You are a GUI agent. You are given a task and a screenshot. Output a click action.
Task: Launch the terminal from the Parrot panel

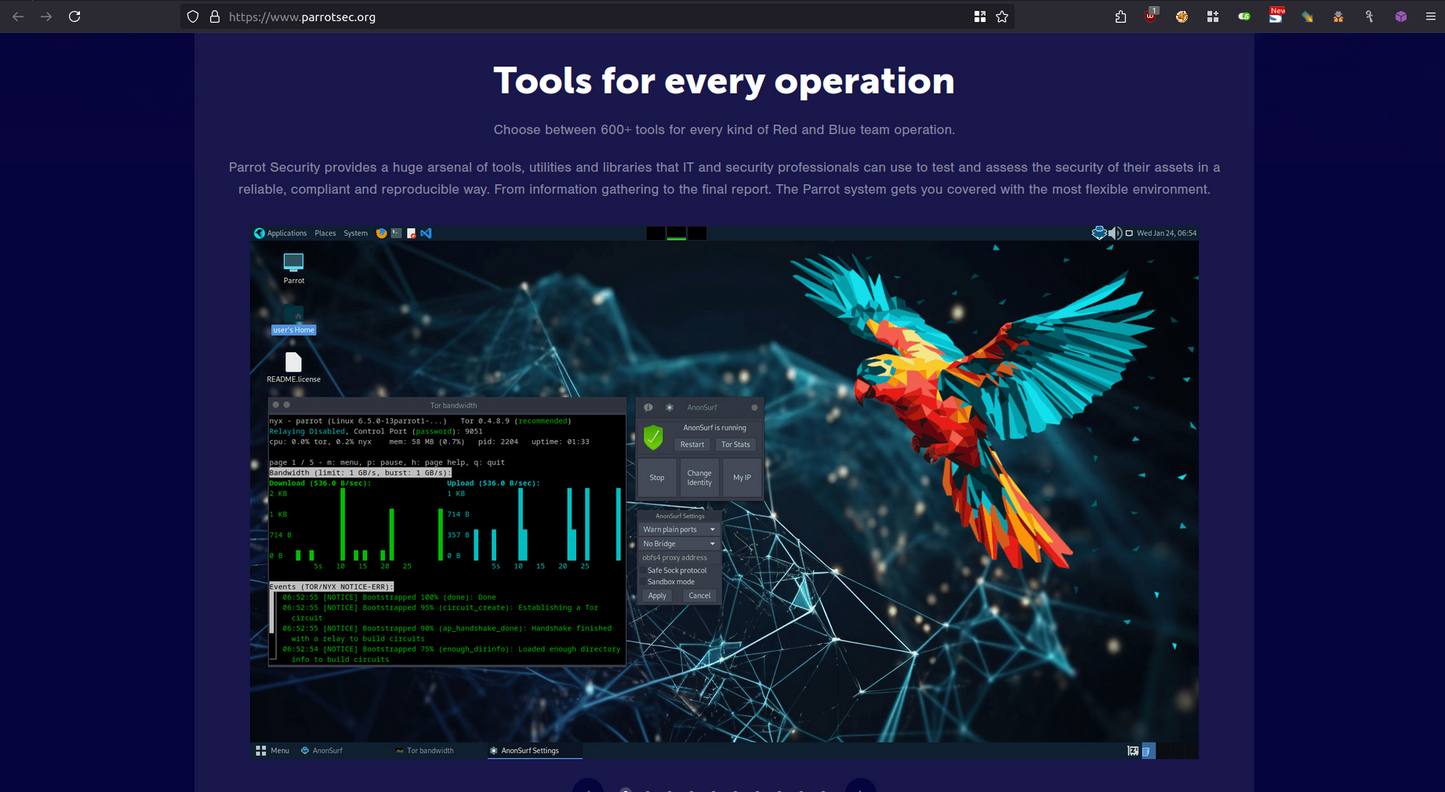point(397,233)
